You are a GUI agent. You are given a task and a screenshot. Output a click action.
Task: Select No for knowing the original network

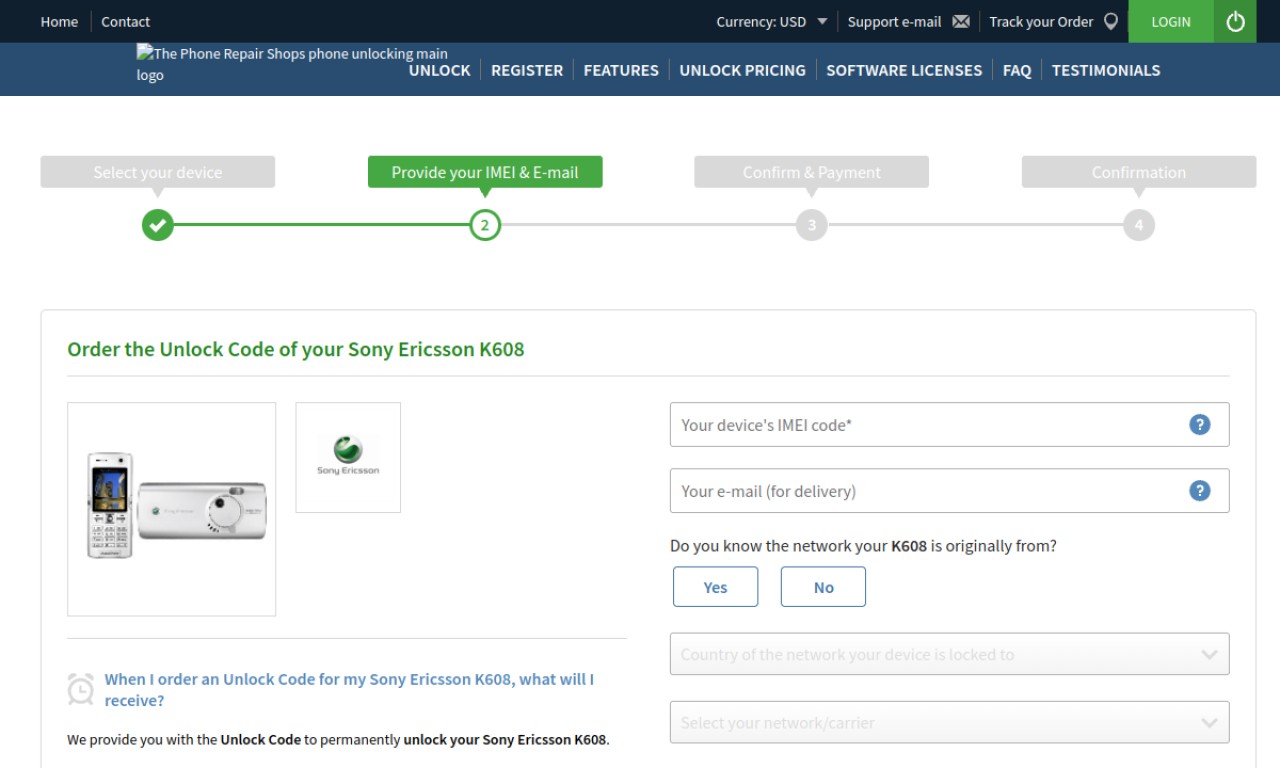pyautogui.click(x=823, y=587)
